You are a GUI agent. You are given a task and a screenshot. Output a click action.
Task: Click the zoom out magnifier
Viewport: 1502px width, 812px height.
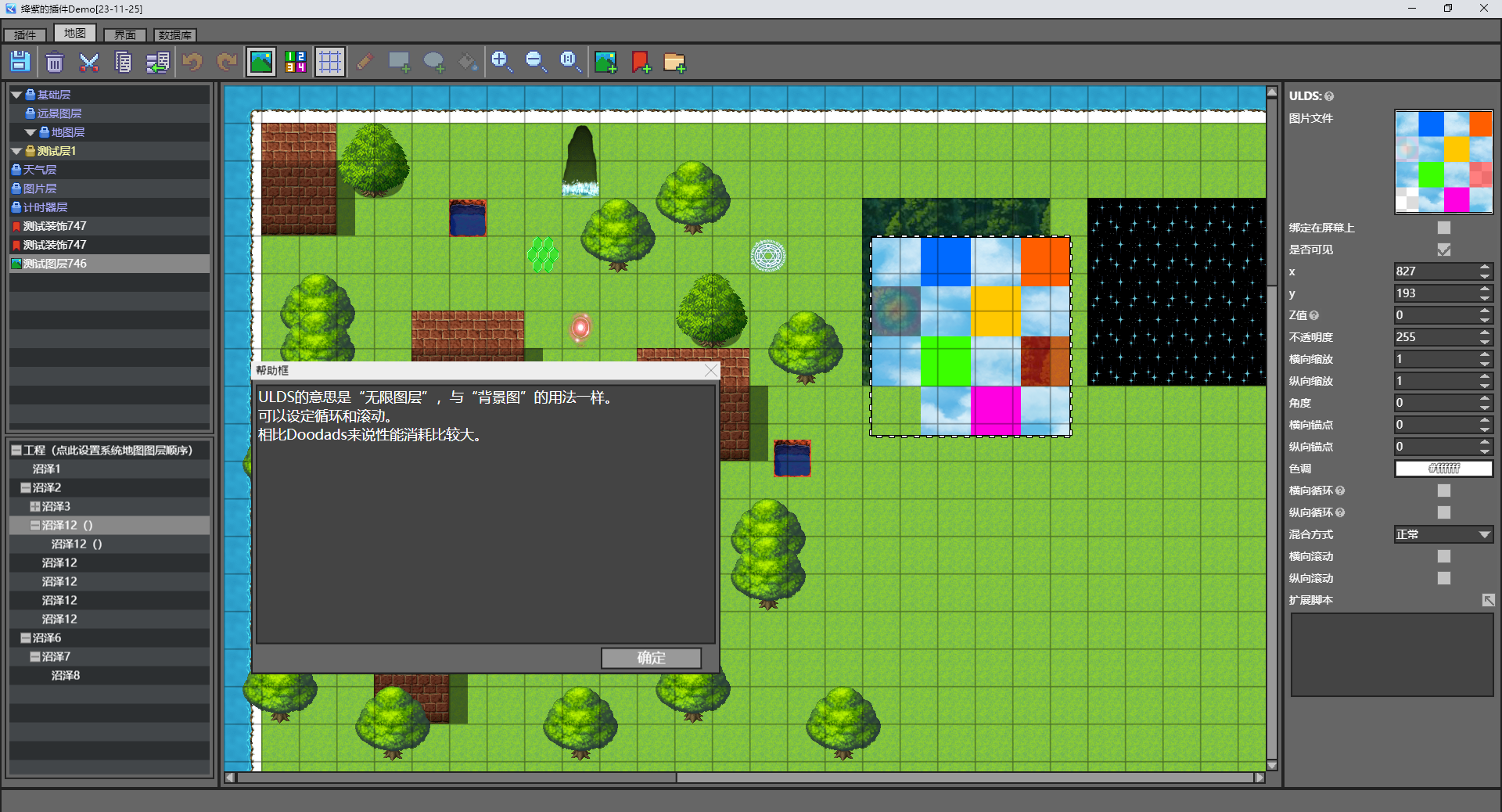point(536,62)
